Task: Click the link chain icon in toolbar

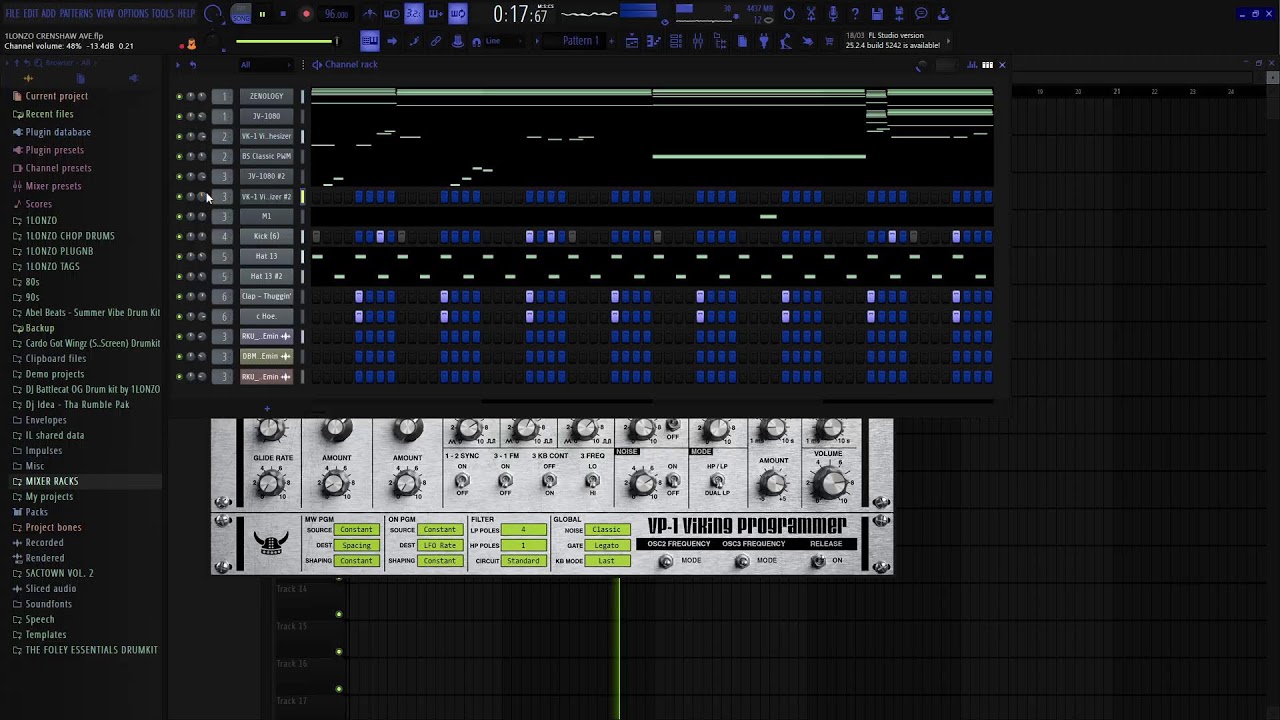Action: [436, 41]
